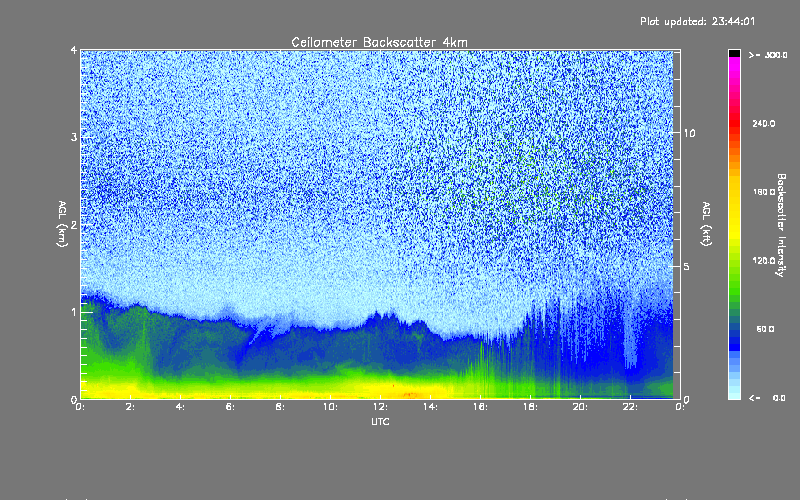
Task: Click the '>= 300.0' colorbar maximum label
Action: [x=768, y=55]
